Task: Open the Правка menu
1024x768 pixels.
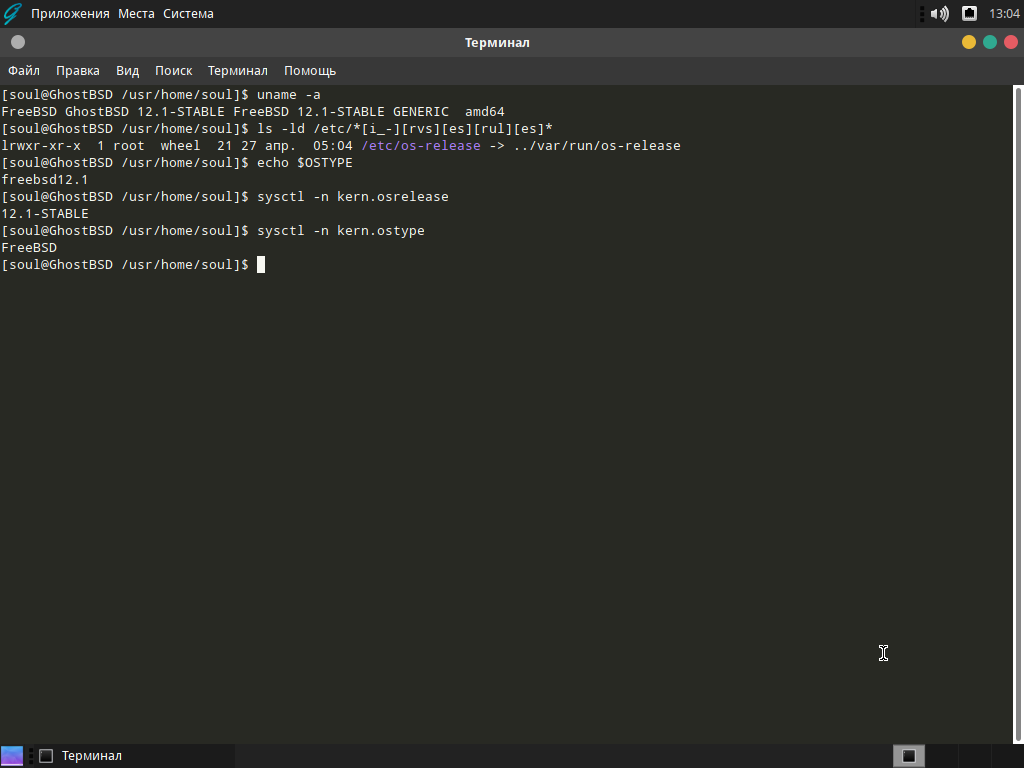Action: pyautogui.click(x=78, y=71)
